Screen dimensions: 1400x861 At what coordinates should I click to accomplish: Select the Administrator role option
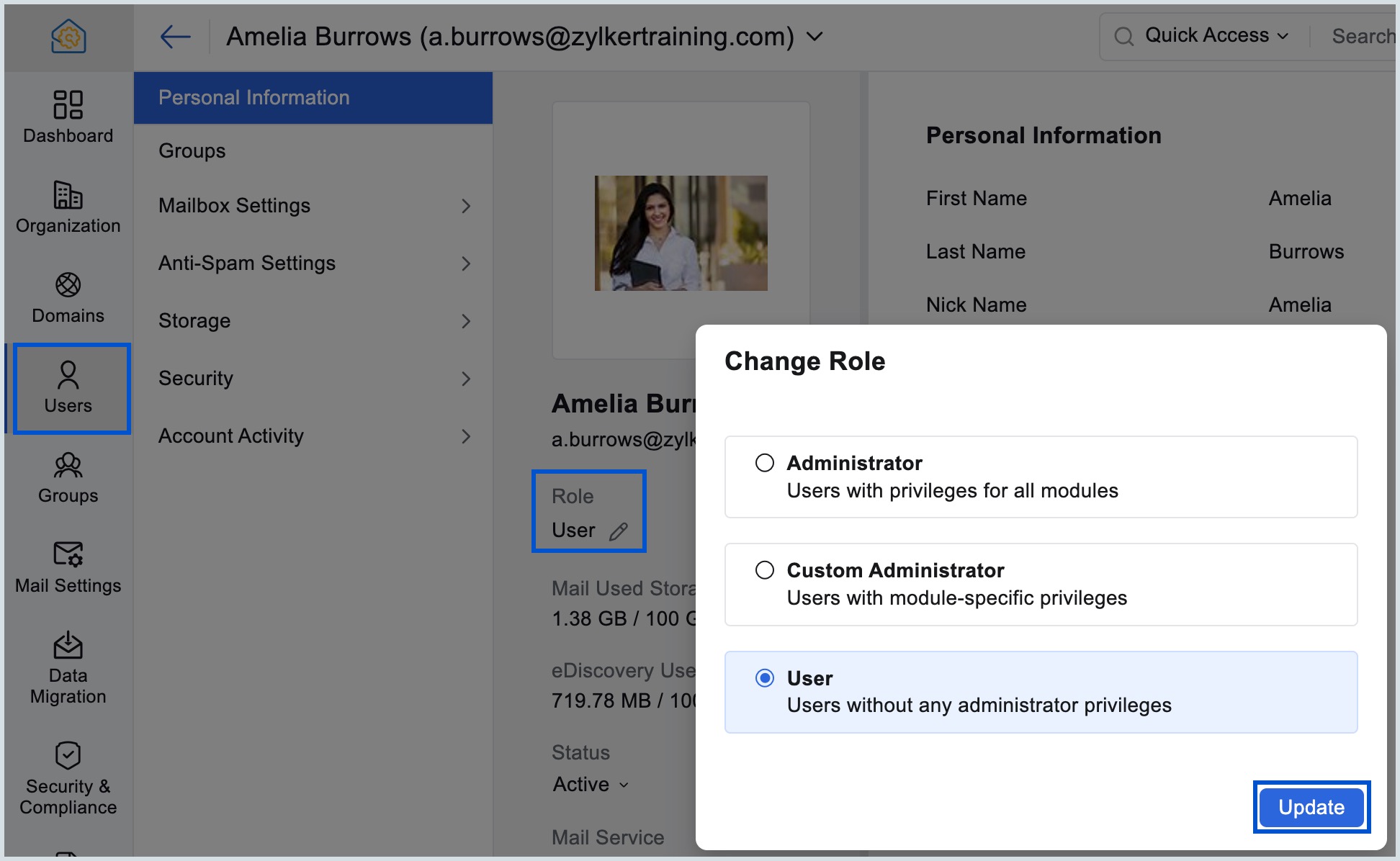click(765, 463)
